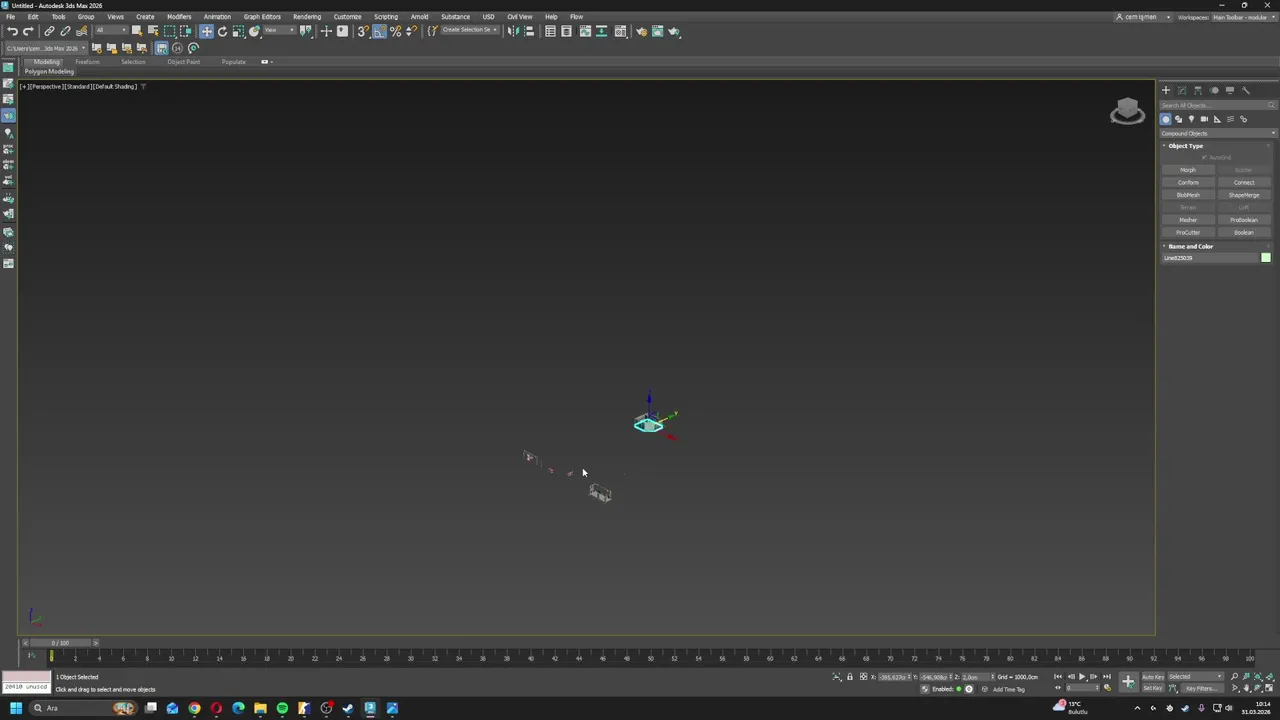Select the Helpers category icon
The height and width of the screenshot is (720, 1280).
(1217, 119)
